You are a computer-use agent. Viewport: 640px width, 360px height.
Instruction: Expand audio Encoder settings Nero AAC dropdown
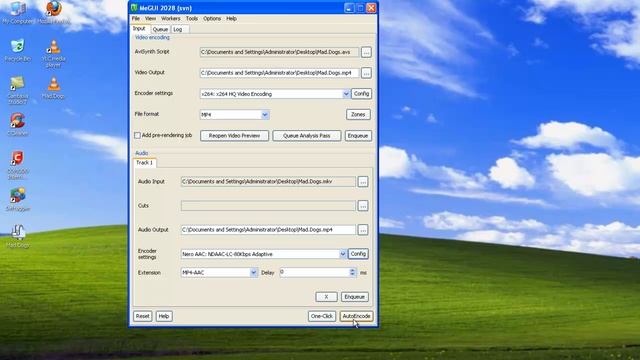tap(342, 254)
